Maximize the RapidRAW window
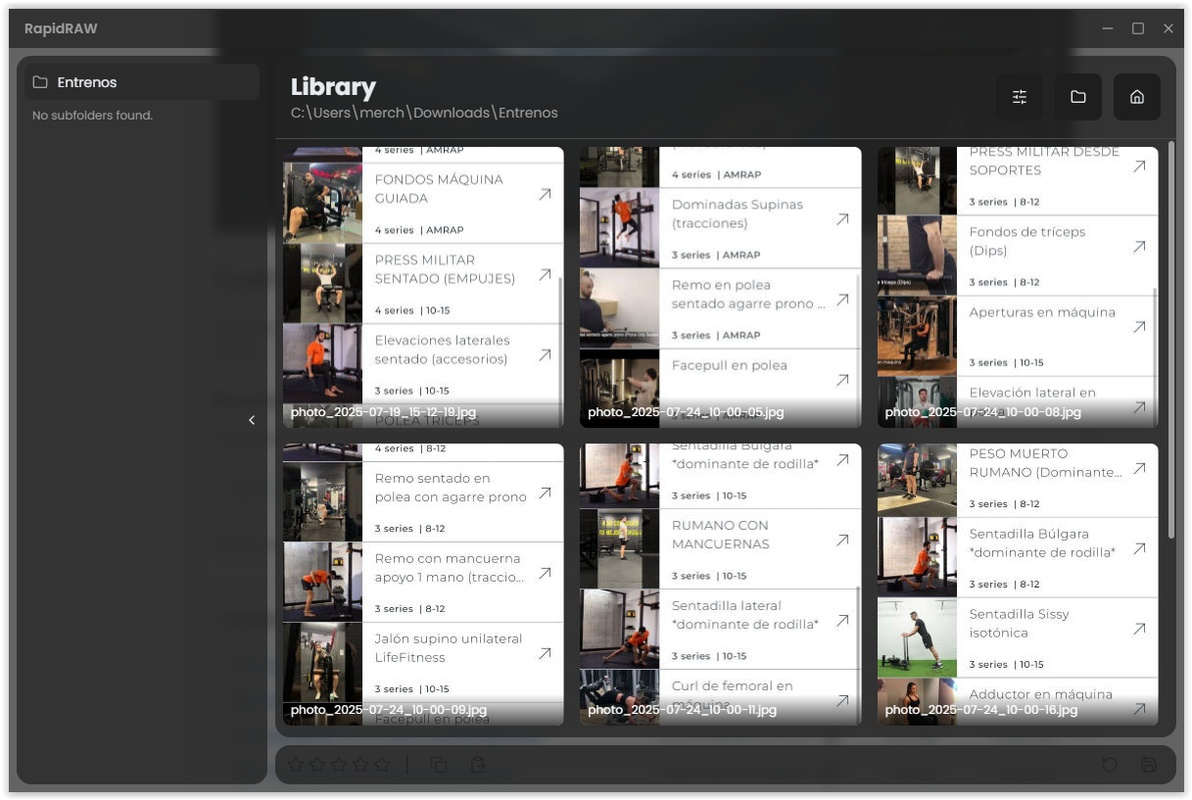The image size is (1192, 800). pos(1138,28)
